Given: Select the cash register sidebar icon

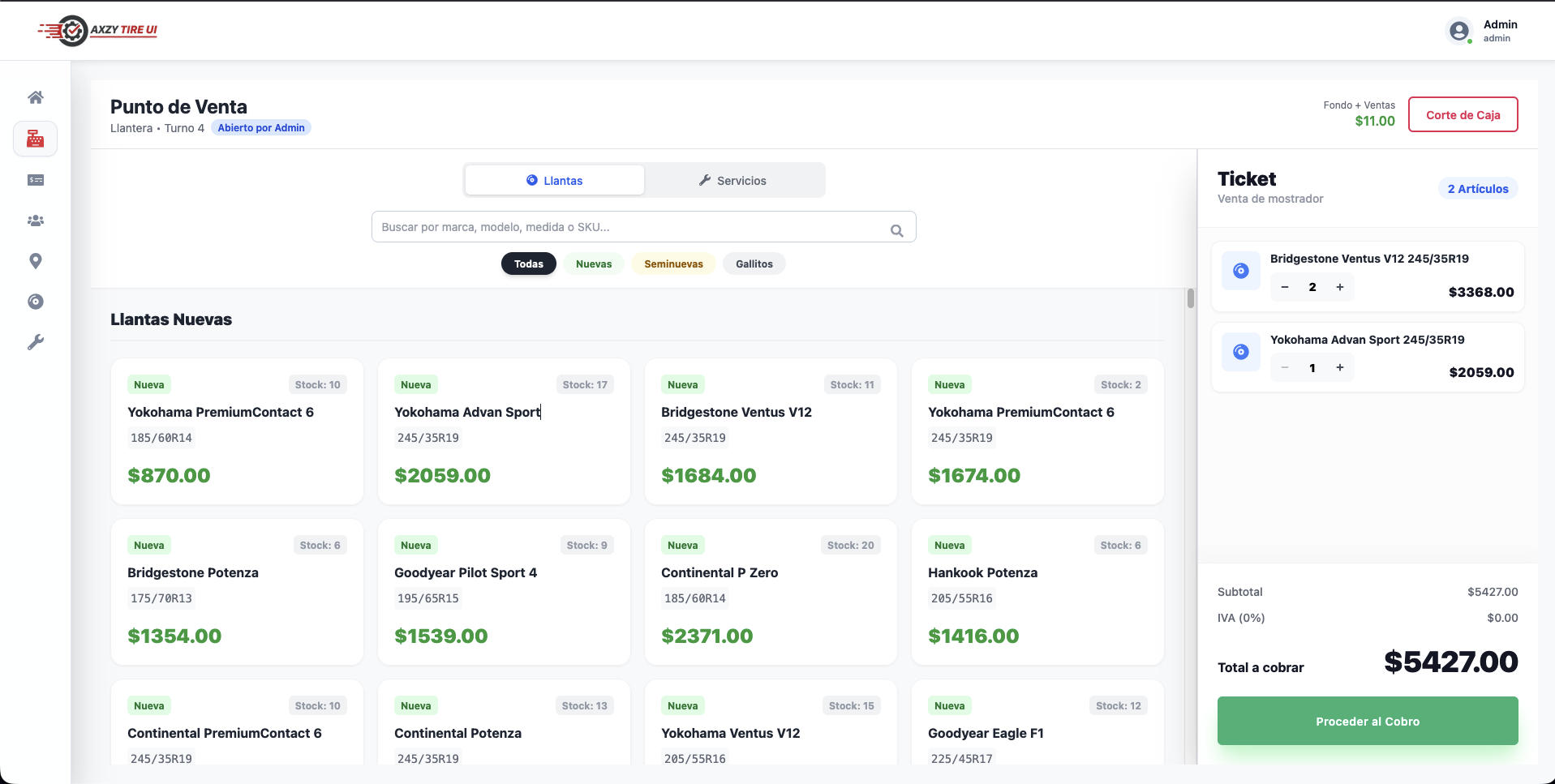Looking at the screenshot, I should tap(36, 139).
